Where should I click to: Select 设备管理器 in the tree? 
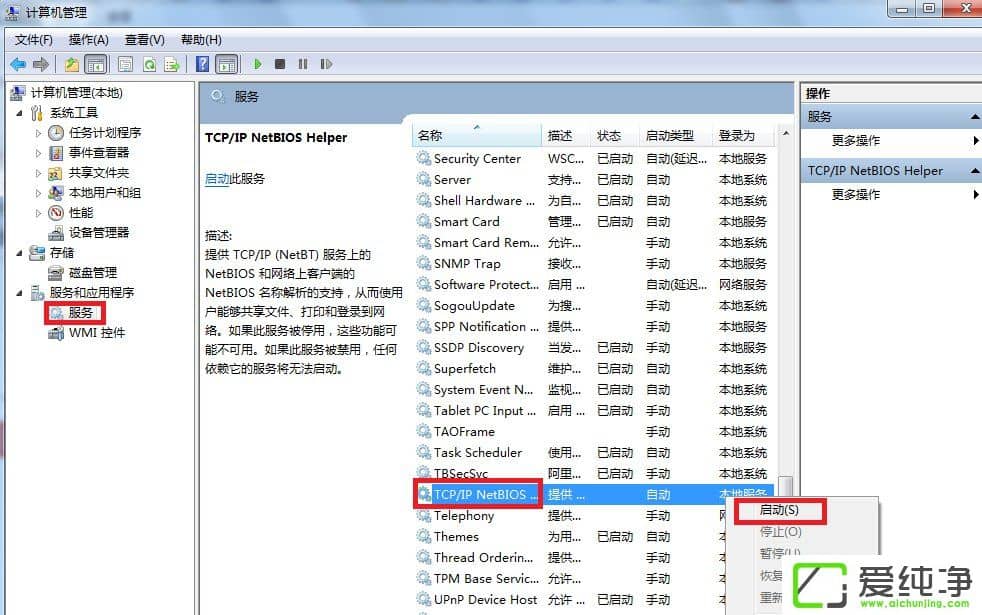(x=98, y=233)
